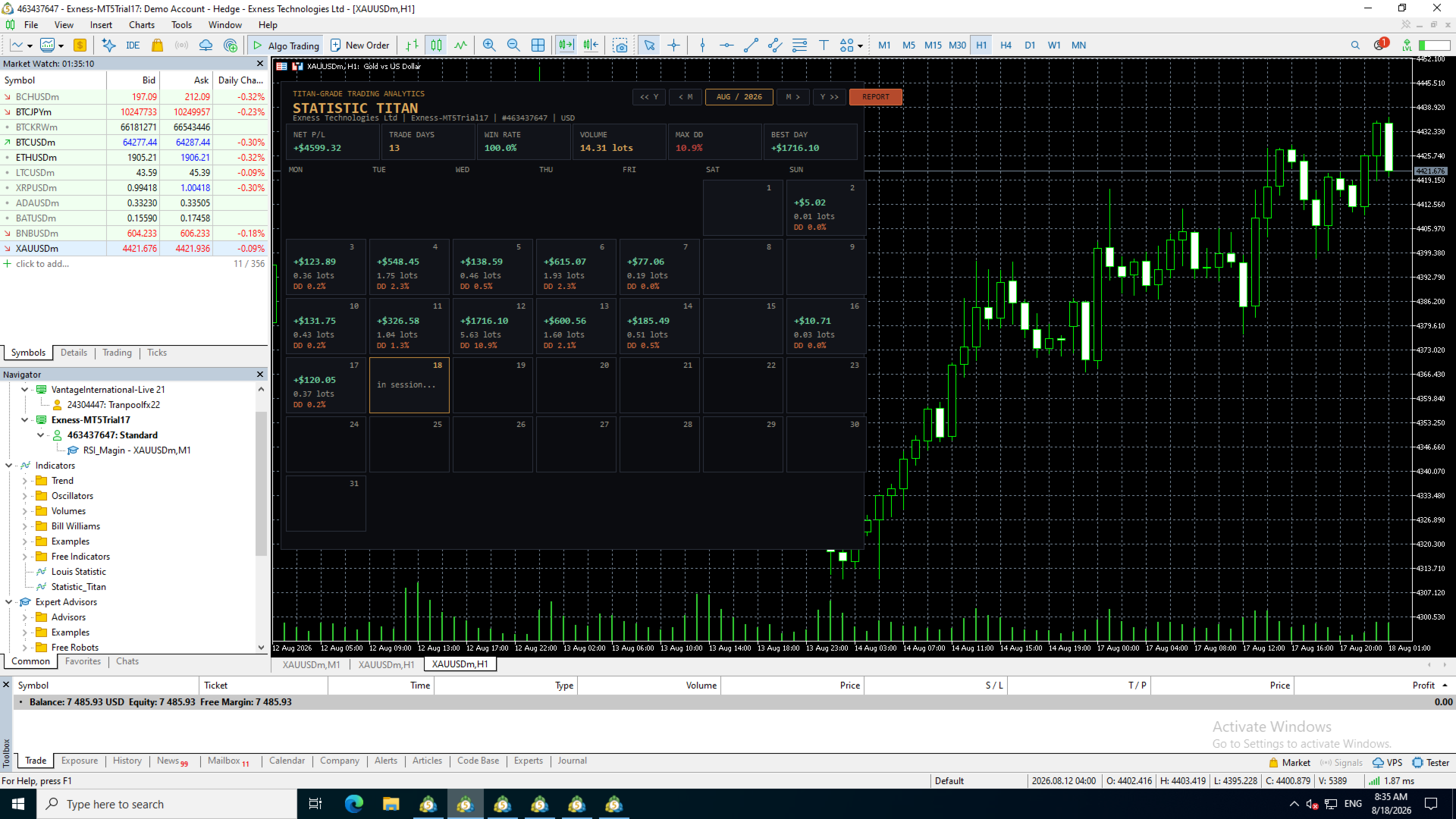
Task: Switch chart to bar chart mode
Action: click(412, 45)
